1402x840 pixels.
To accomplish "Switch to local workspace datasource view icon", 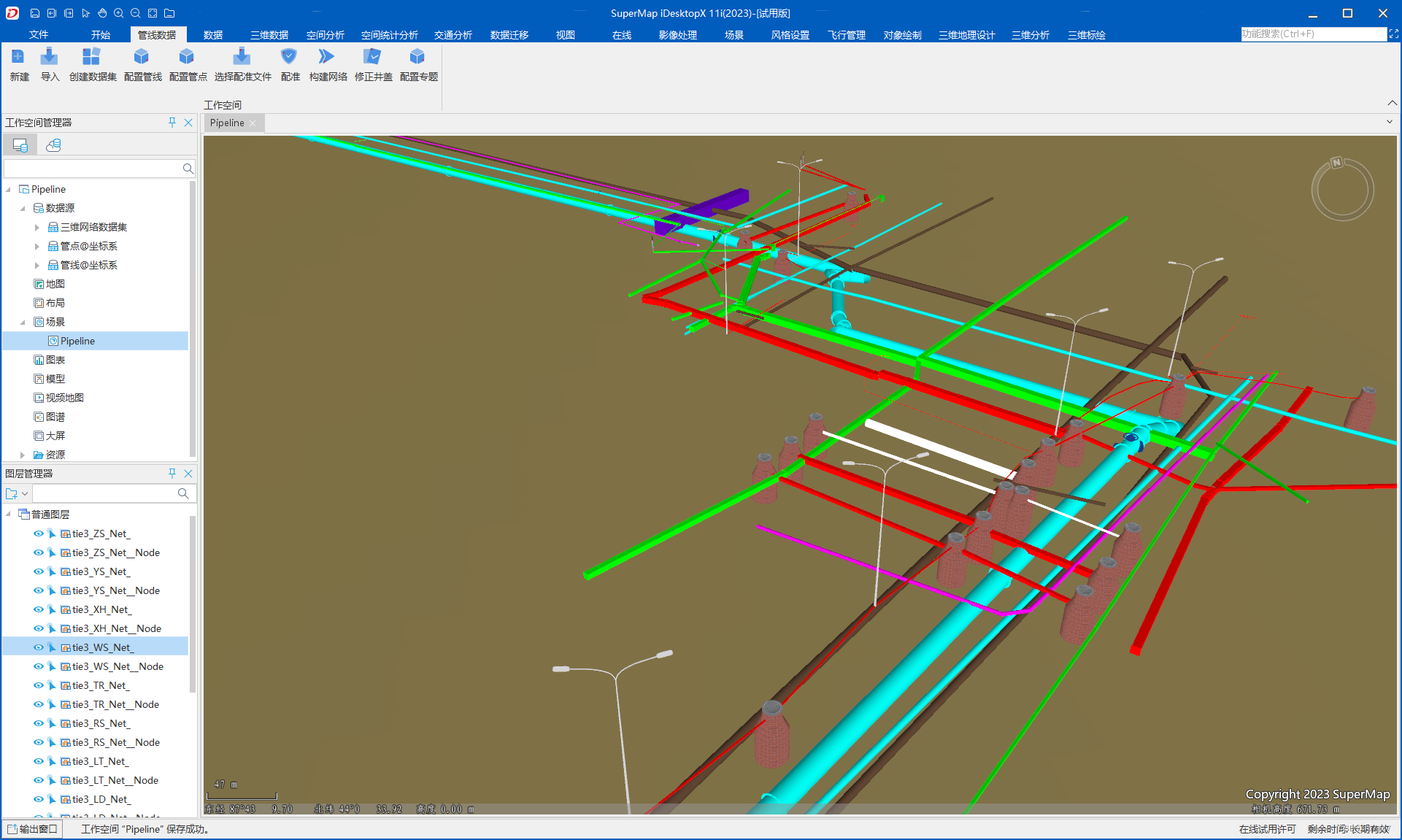I will (x=20, y=145).
